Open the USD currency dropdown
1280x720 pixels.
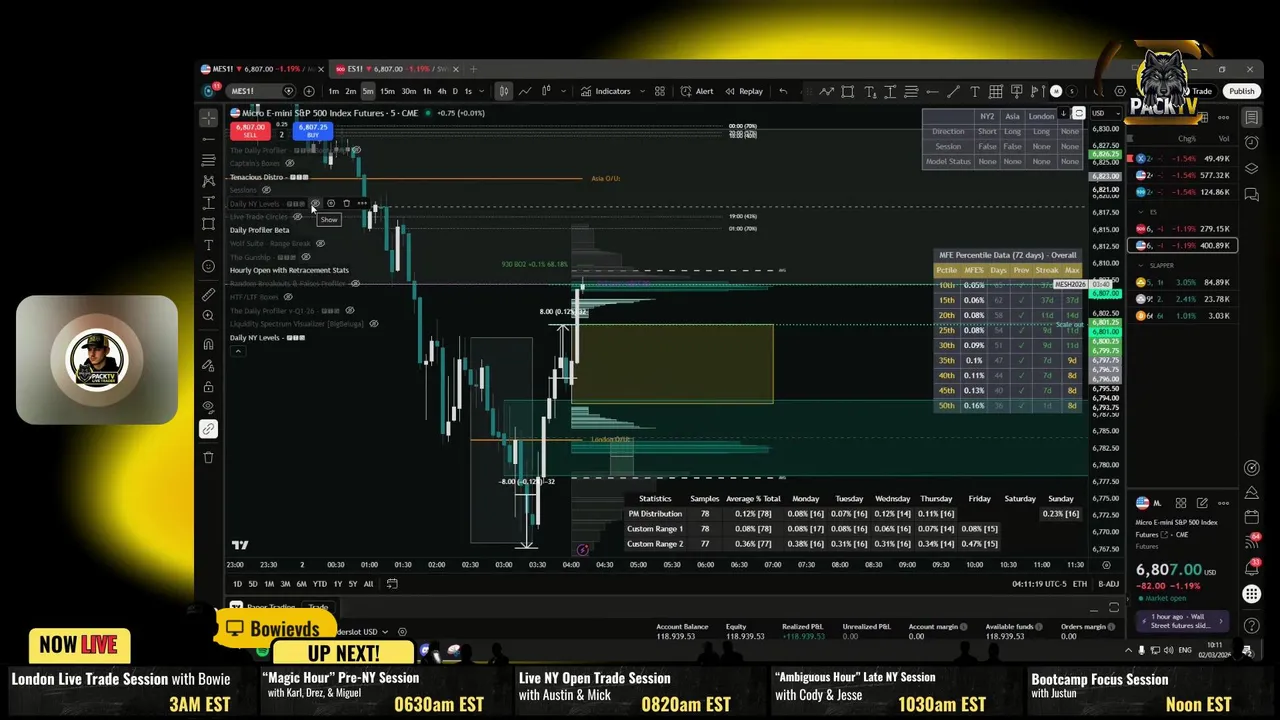click(x=1104, y=113)
